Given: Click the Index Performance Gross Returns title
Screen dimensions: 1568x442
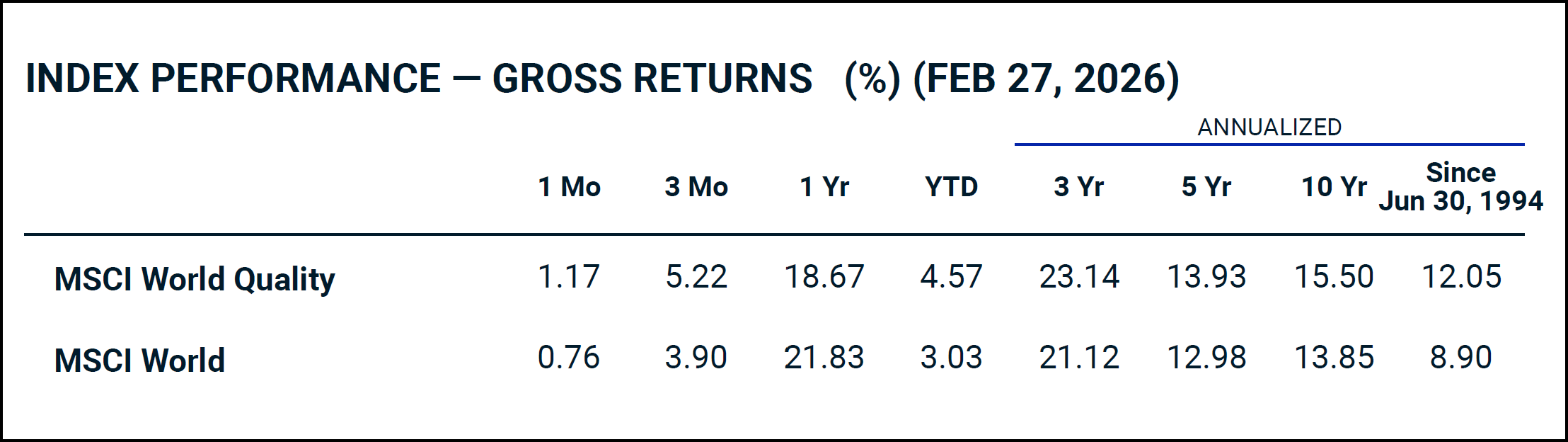Looking at the screenshot, I should pos(601,78).
